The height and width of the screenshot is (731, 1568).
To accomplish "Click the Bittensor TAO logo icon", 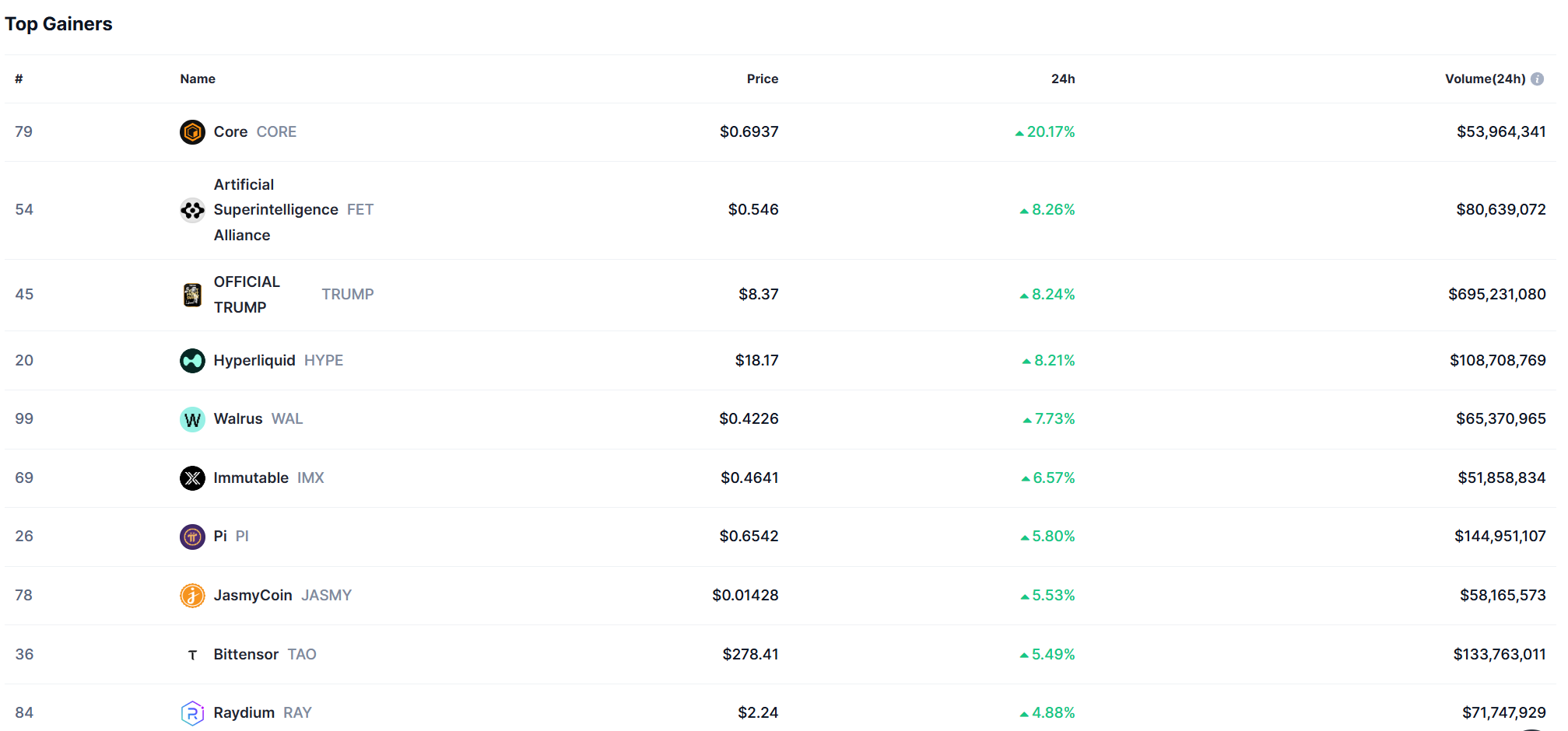I will click(x=192, y=655).
